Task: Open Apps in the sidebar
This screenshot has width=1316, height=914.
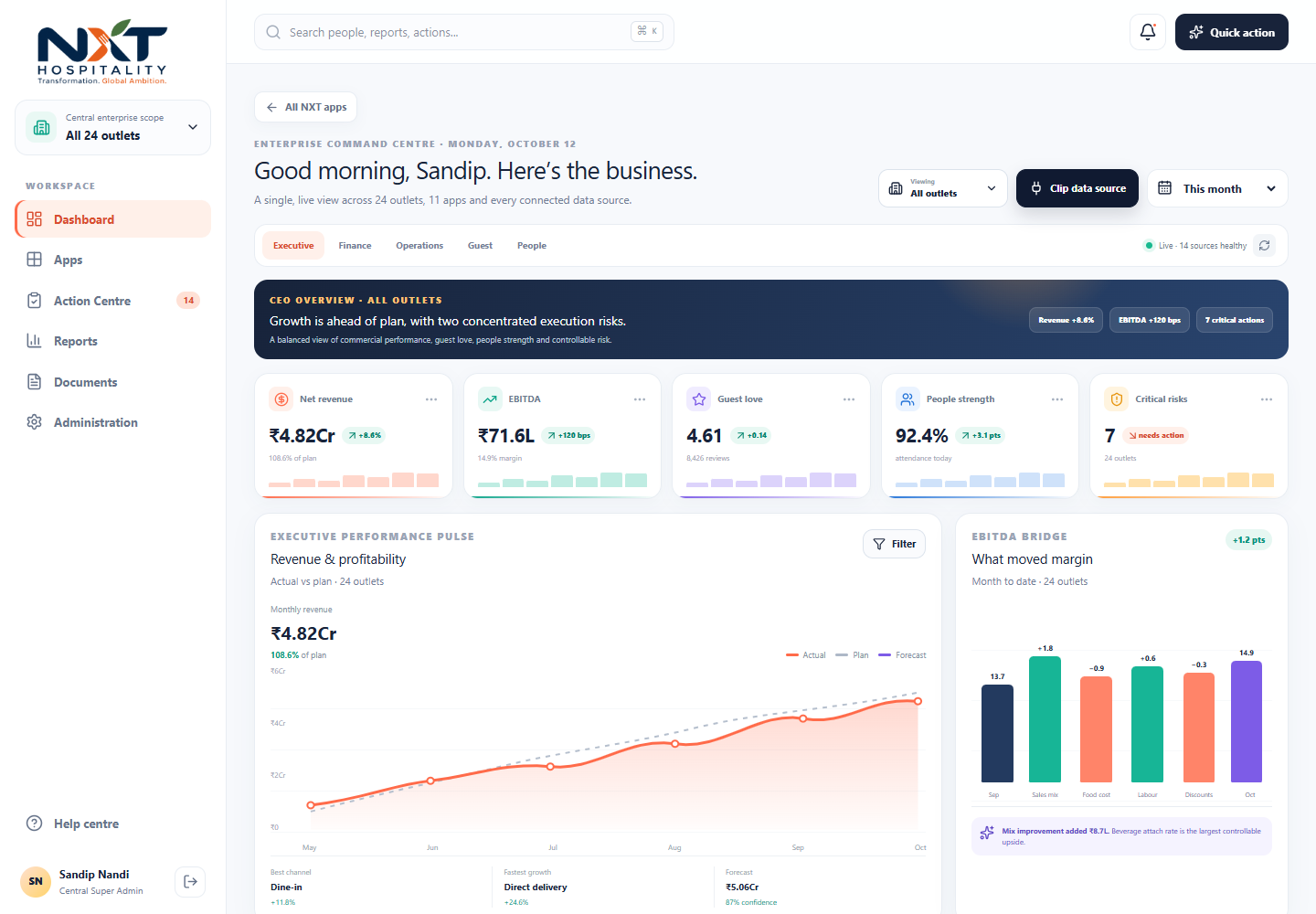Action: (112, 260)
